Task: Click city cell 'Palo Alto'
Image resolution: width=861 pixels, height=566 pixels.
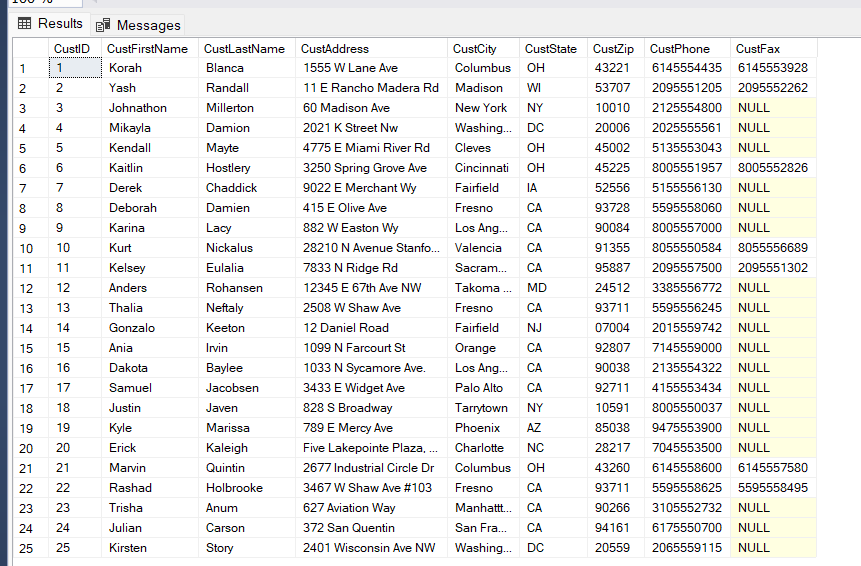Action: click(x=483, y=388)
